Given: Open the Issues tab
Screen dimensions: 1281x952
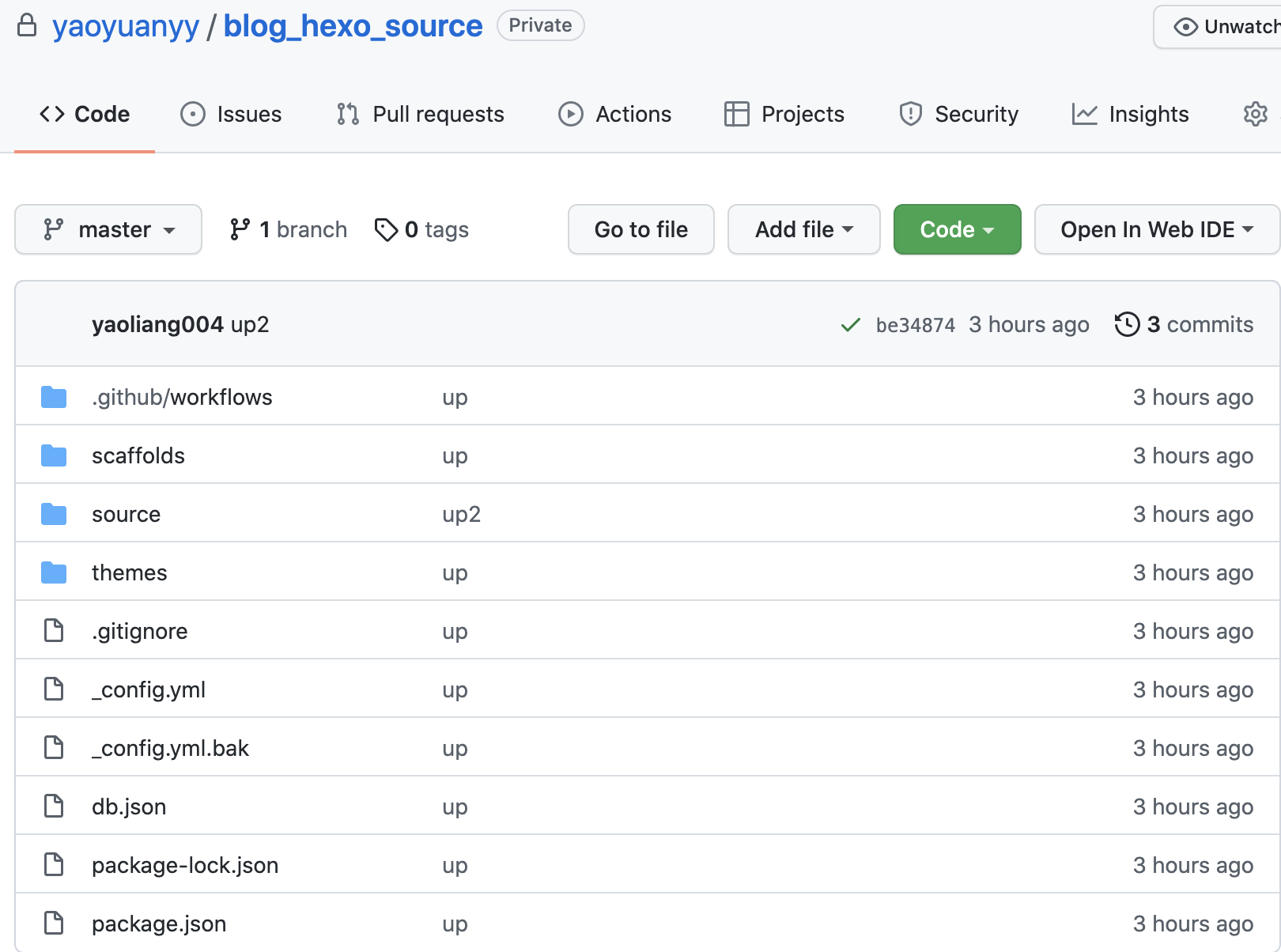Looking at the screenshot, I should 231,115.
